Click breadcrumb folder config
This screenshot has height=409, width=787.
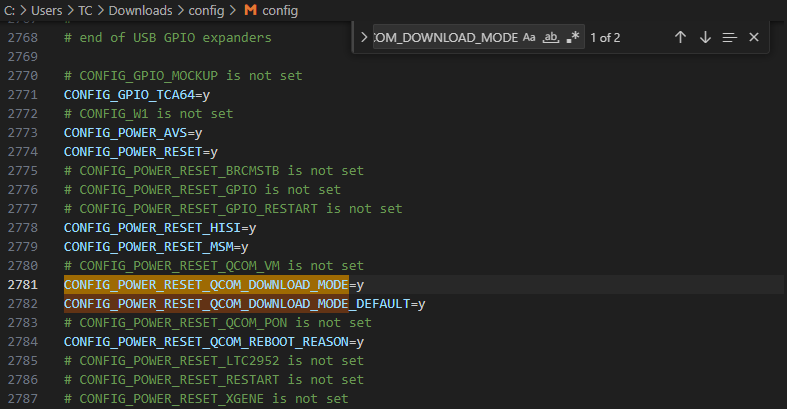pyautogui.click(x=206, y=11)
